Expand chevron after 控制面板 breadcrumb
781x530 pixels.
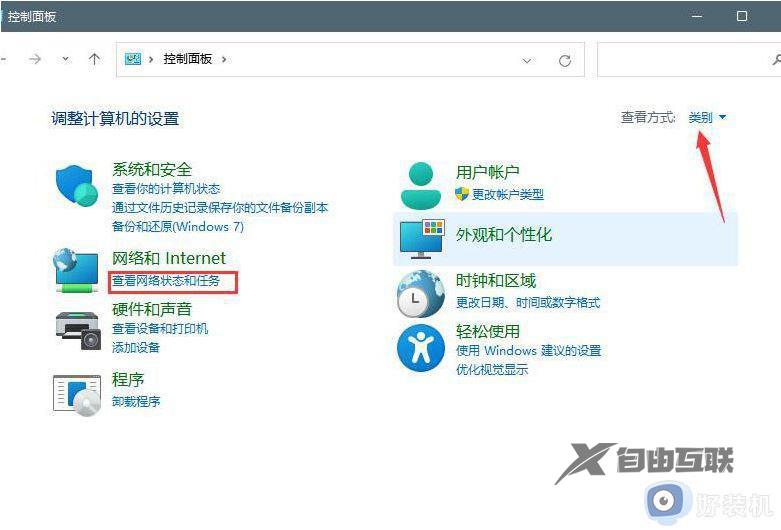(224, 59)
